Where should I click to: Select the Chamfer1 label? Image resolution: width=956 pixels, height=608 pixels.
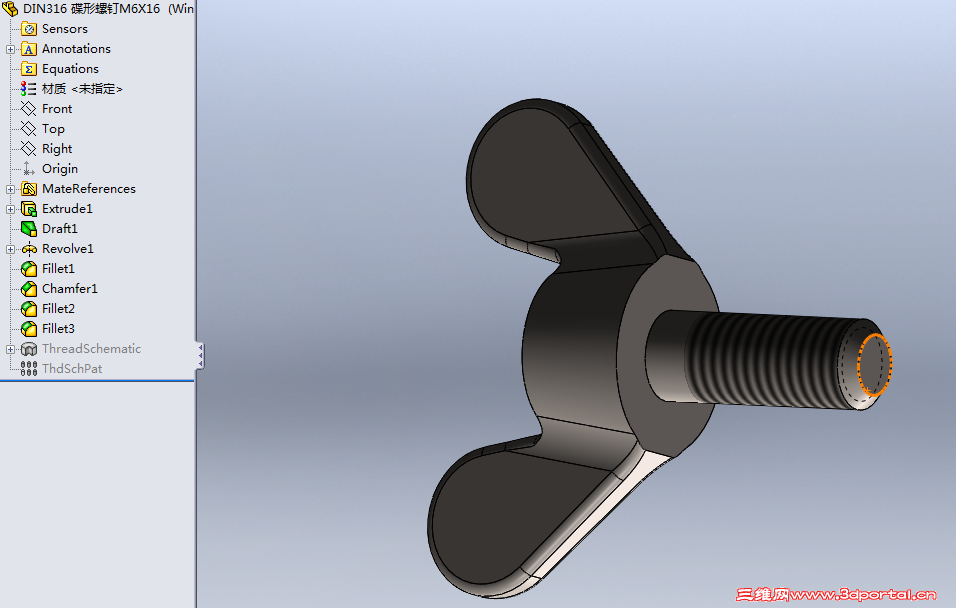pos(70,289)
